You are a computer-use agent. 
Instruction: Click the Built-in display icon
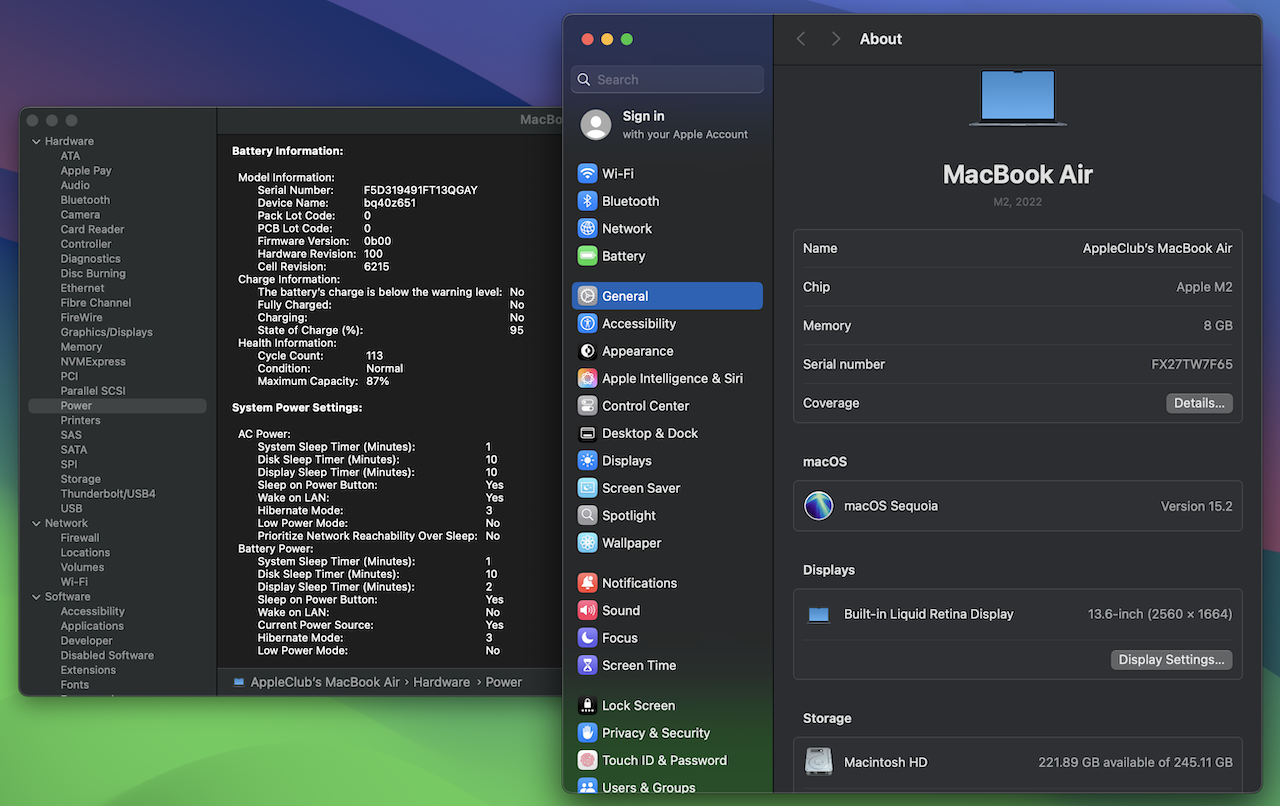coord(819,615)
